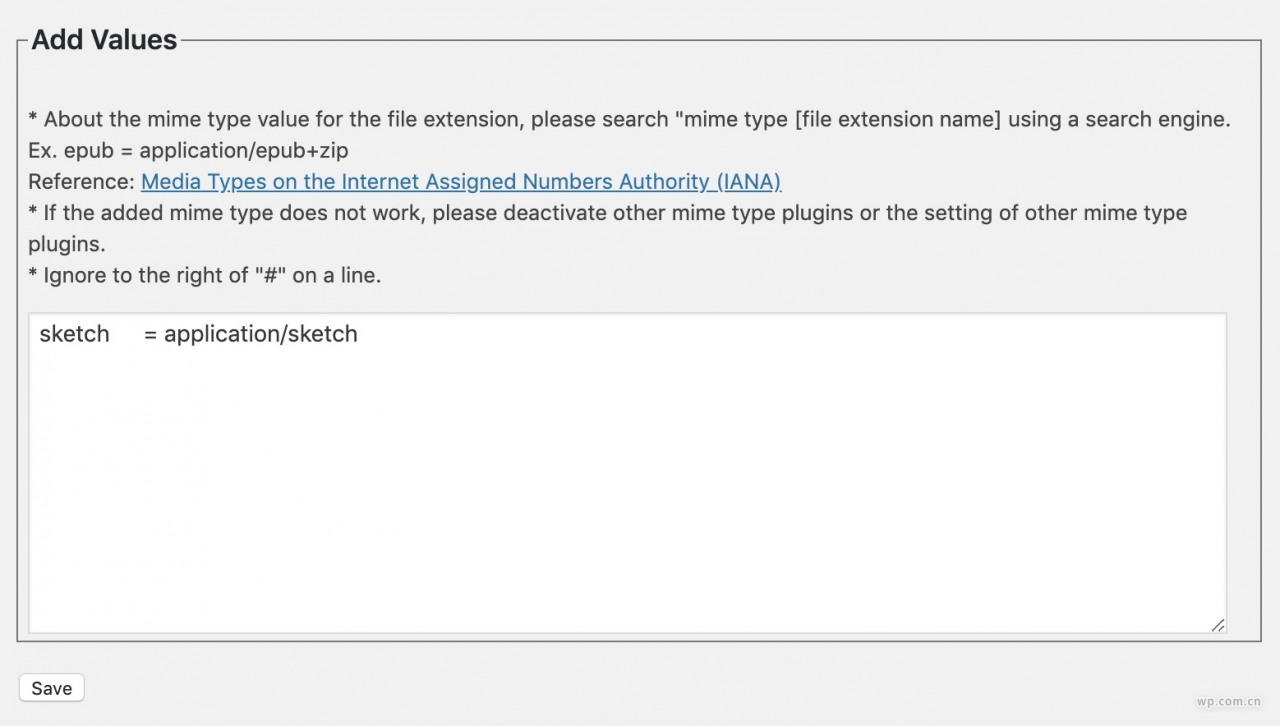Open the Media Types IANA reference link
The height and width of the screenshot is (726, 1280).
(x=461, y=182)
